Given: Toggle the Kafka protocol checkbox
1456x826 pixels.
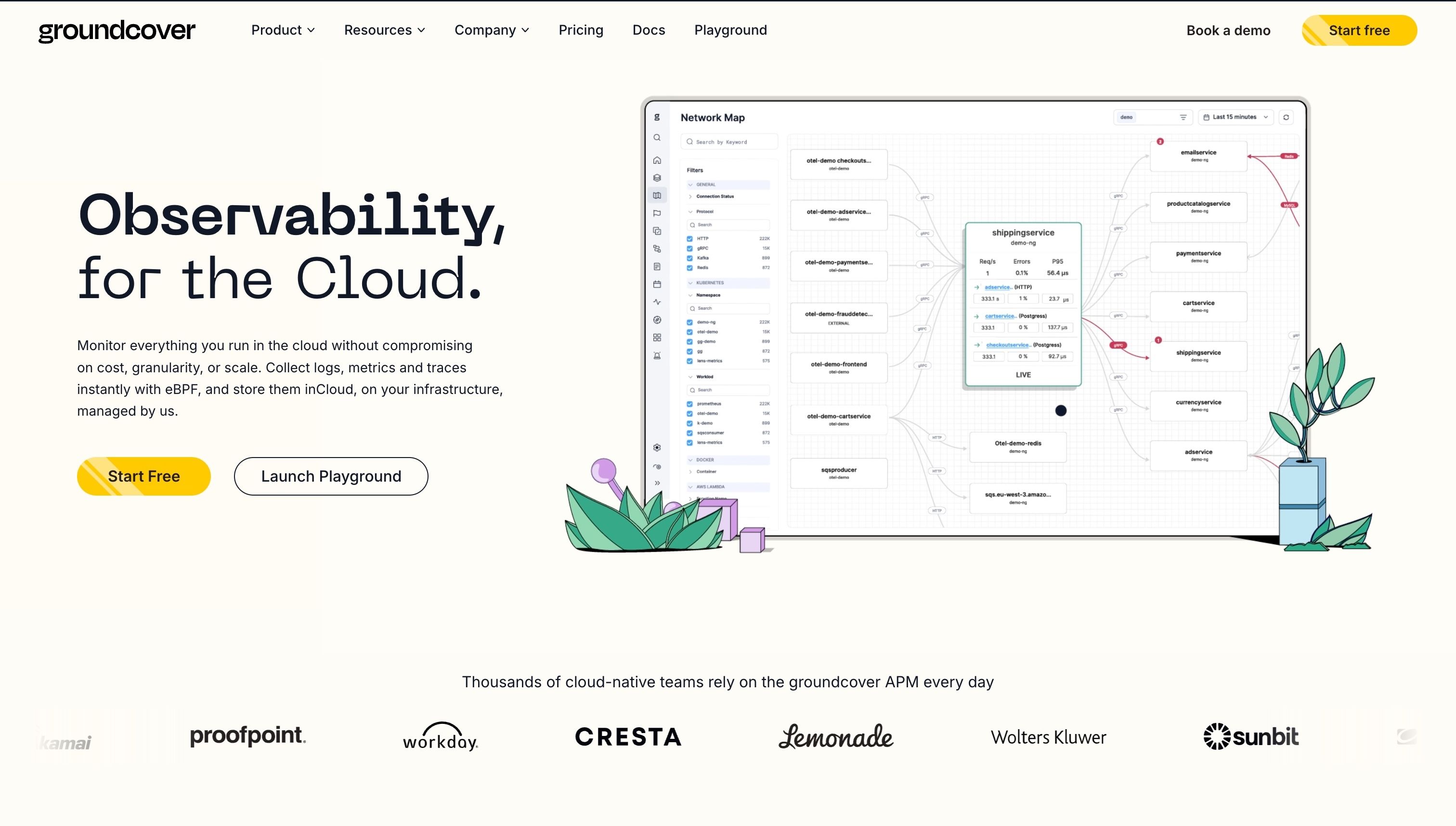Looking at the screenshot, I should [x=690, y=258].
